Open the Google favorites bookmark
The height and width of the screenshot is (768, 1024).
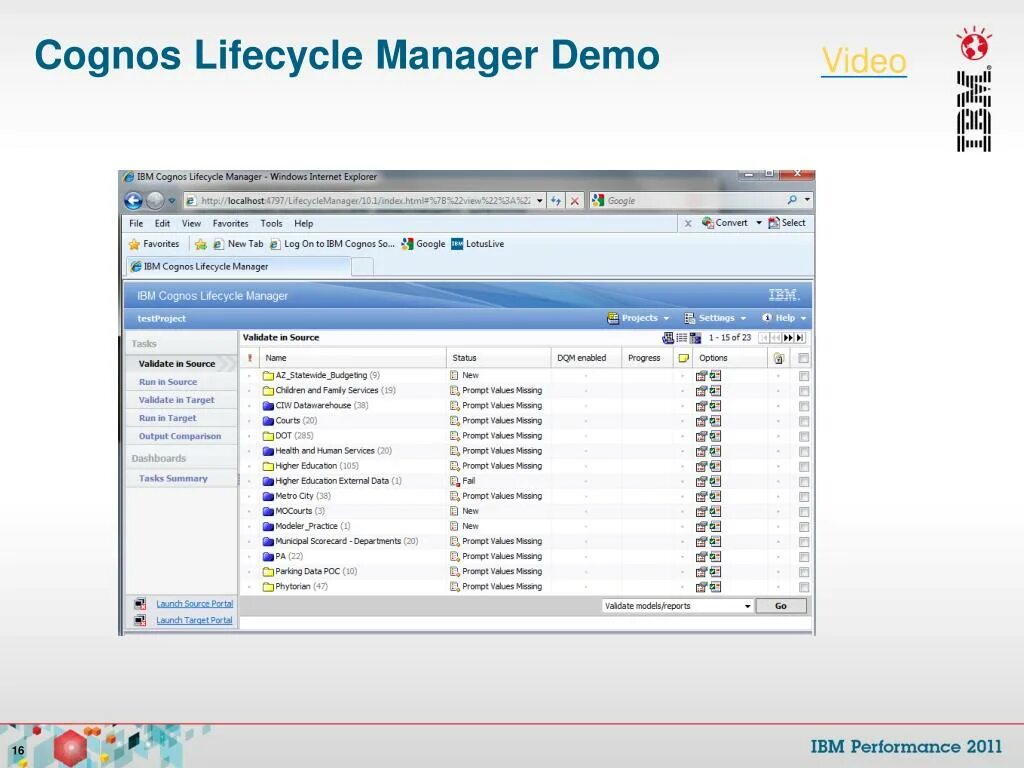423,244
